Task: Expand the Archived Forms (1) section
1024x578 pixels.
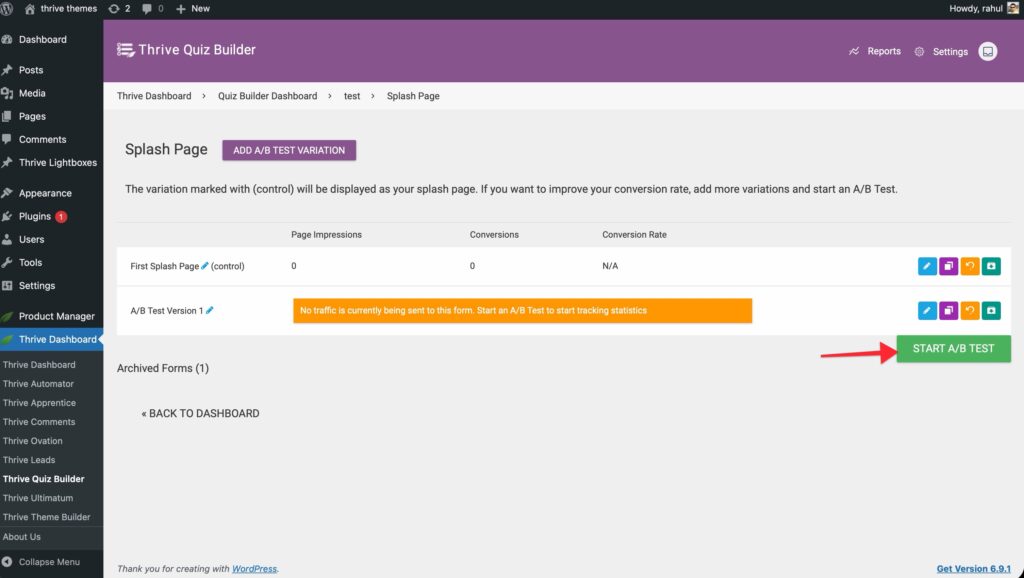Action: [163, 368]
